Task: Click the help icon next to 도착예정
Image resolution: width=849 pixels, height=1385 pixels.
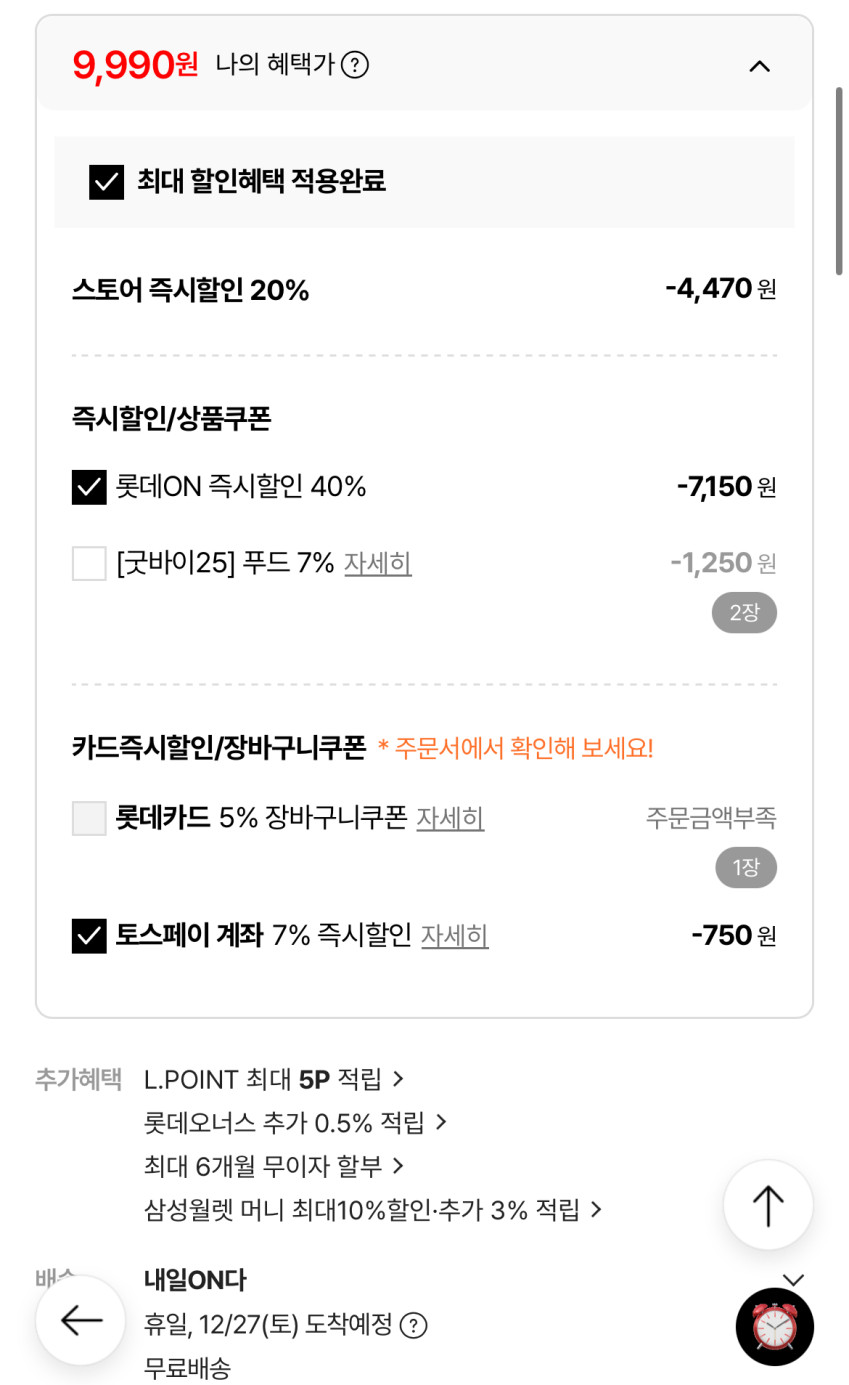Action: pyautogui.click(x=413, y=1326)
